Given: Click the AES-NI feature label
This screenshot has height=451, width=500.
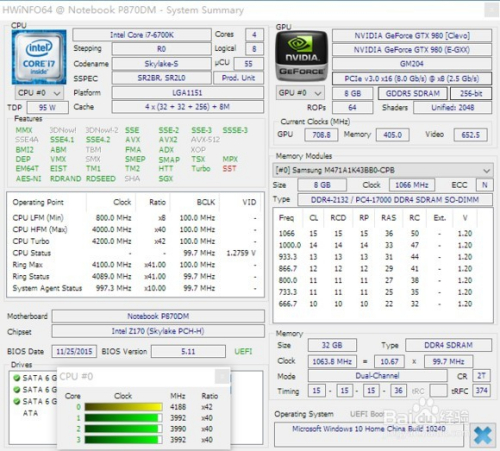Looking at the screenshot, I should click(x=28, y=179).
